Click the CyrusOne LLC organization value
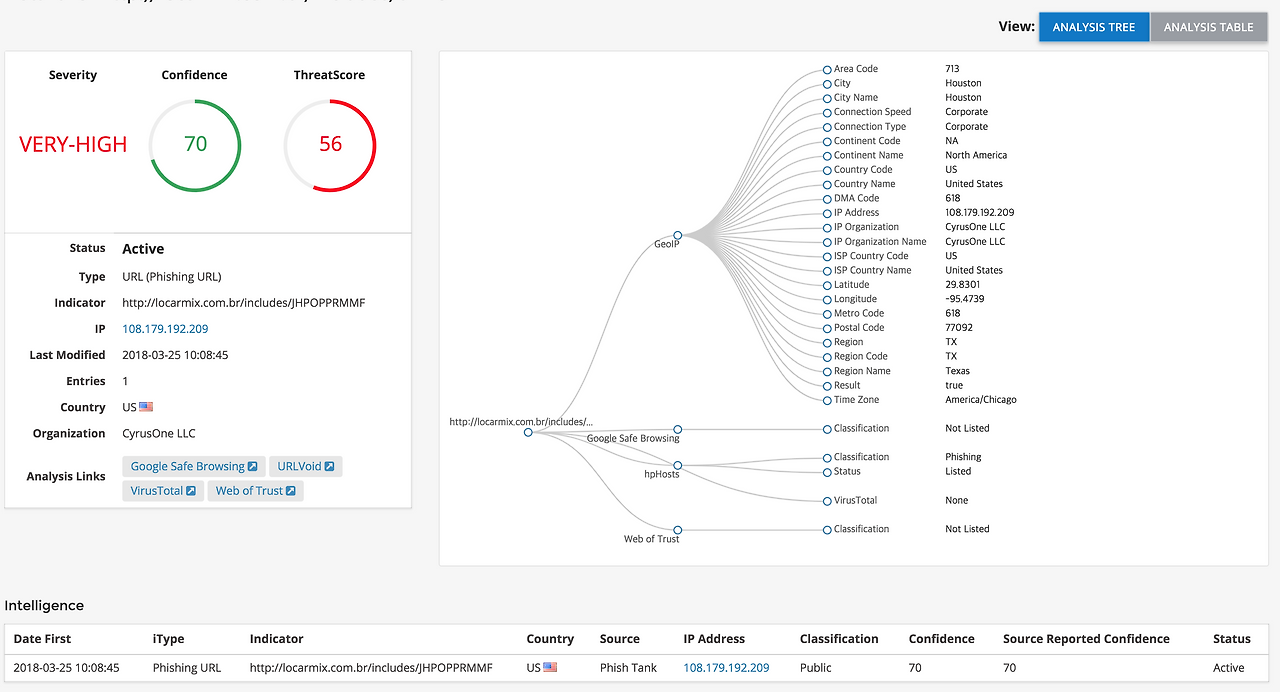This screenshot has height=692, width=1280. pyautogui.click(x=159, y=434)
